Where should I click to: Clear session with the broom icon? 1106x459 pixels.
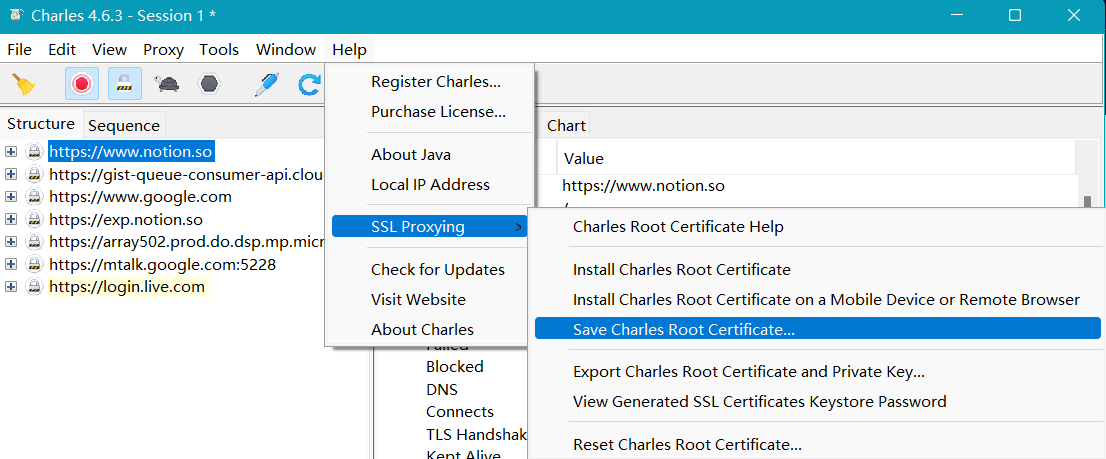click(25, 84)
